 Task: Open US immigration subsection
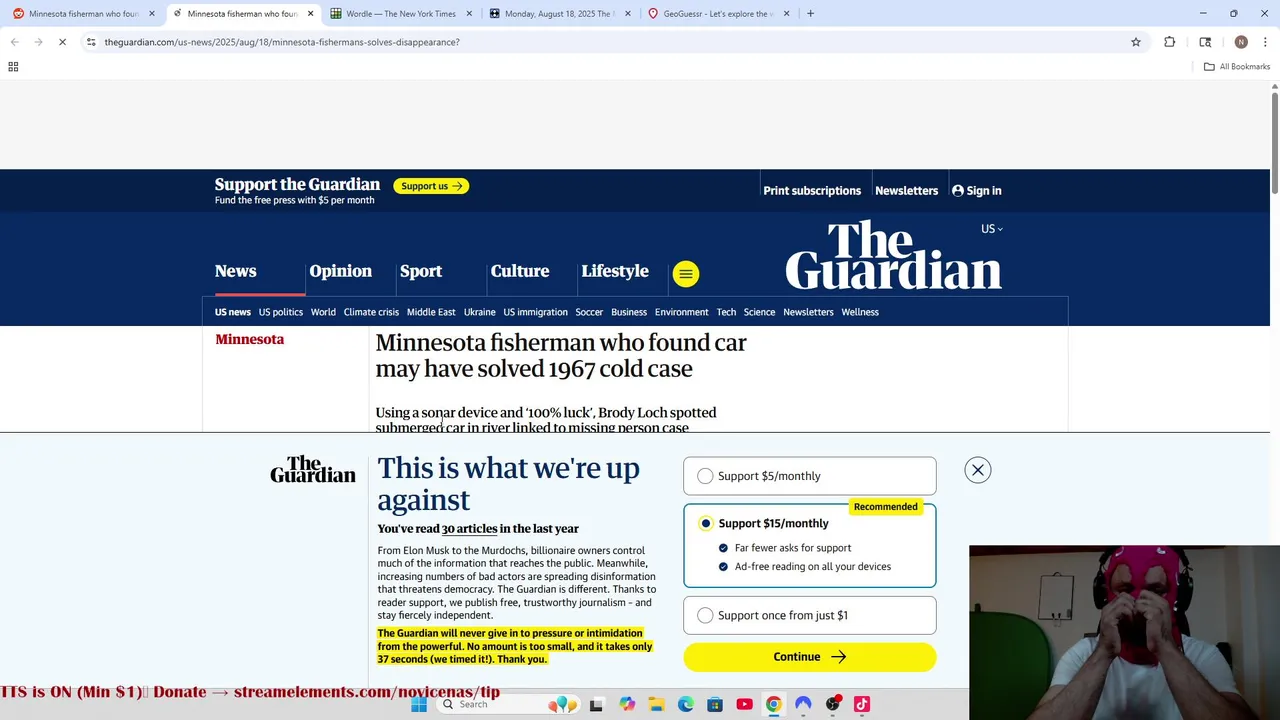click(x=535, y=312)
